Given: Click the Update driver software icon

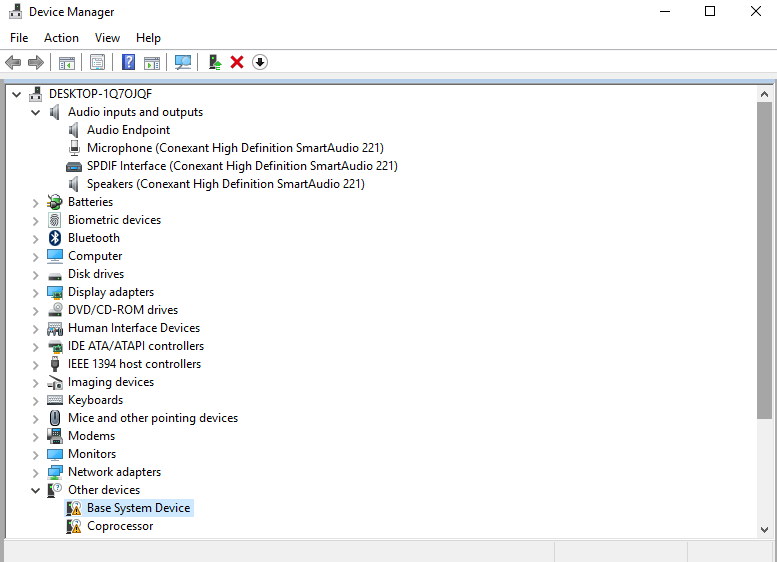Looking at the screenshot, I should pyautogui.click(x=215, y=62).
